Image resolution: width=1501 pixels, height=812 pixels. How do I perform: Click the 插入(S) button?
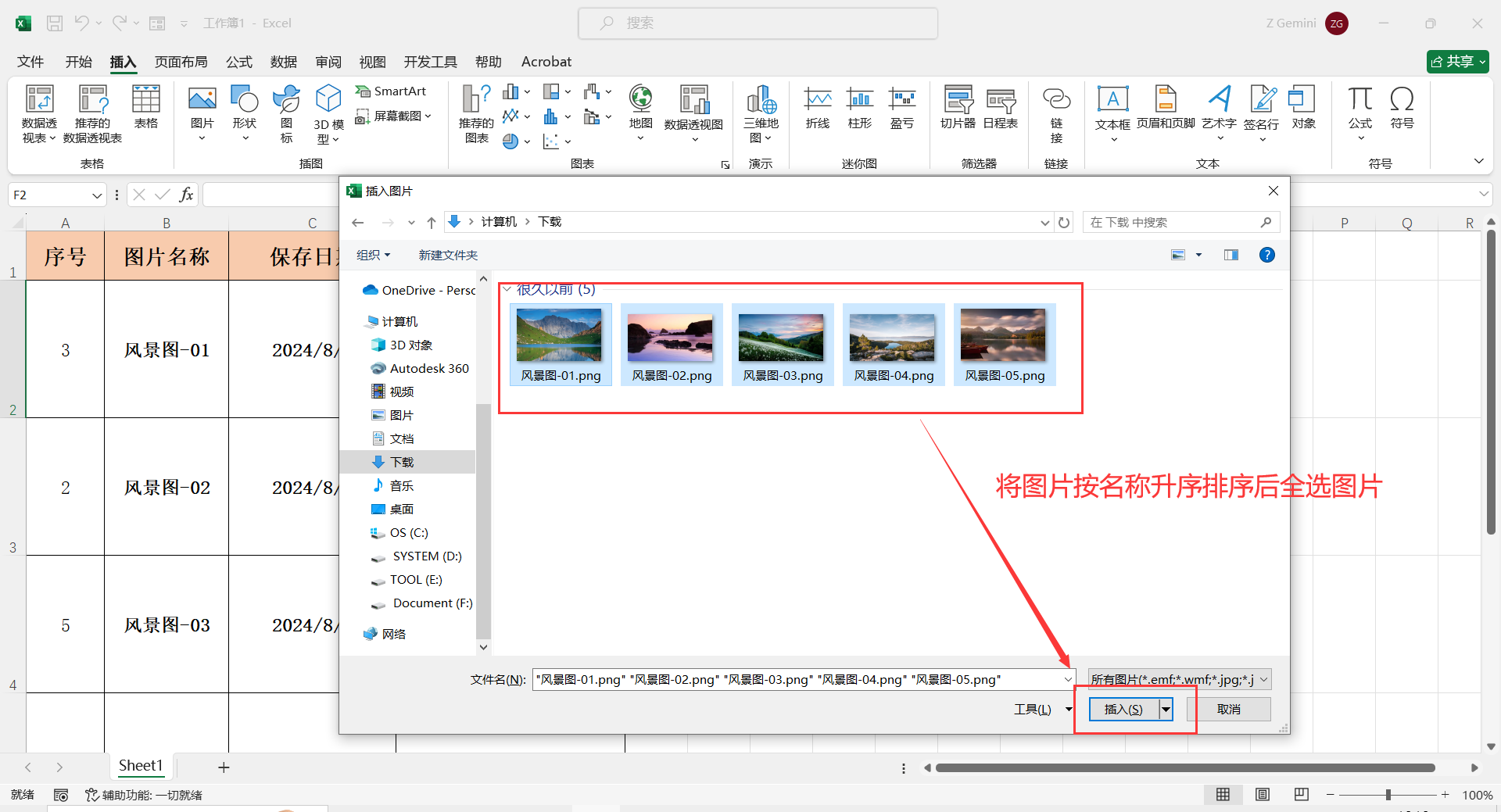click(1123, 709)
